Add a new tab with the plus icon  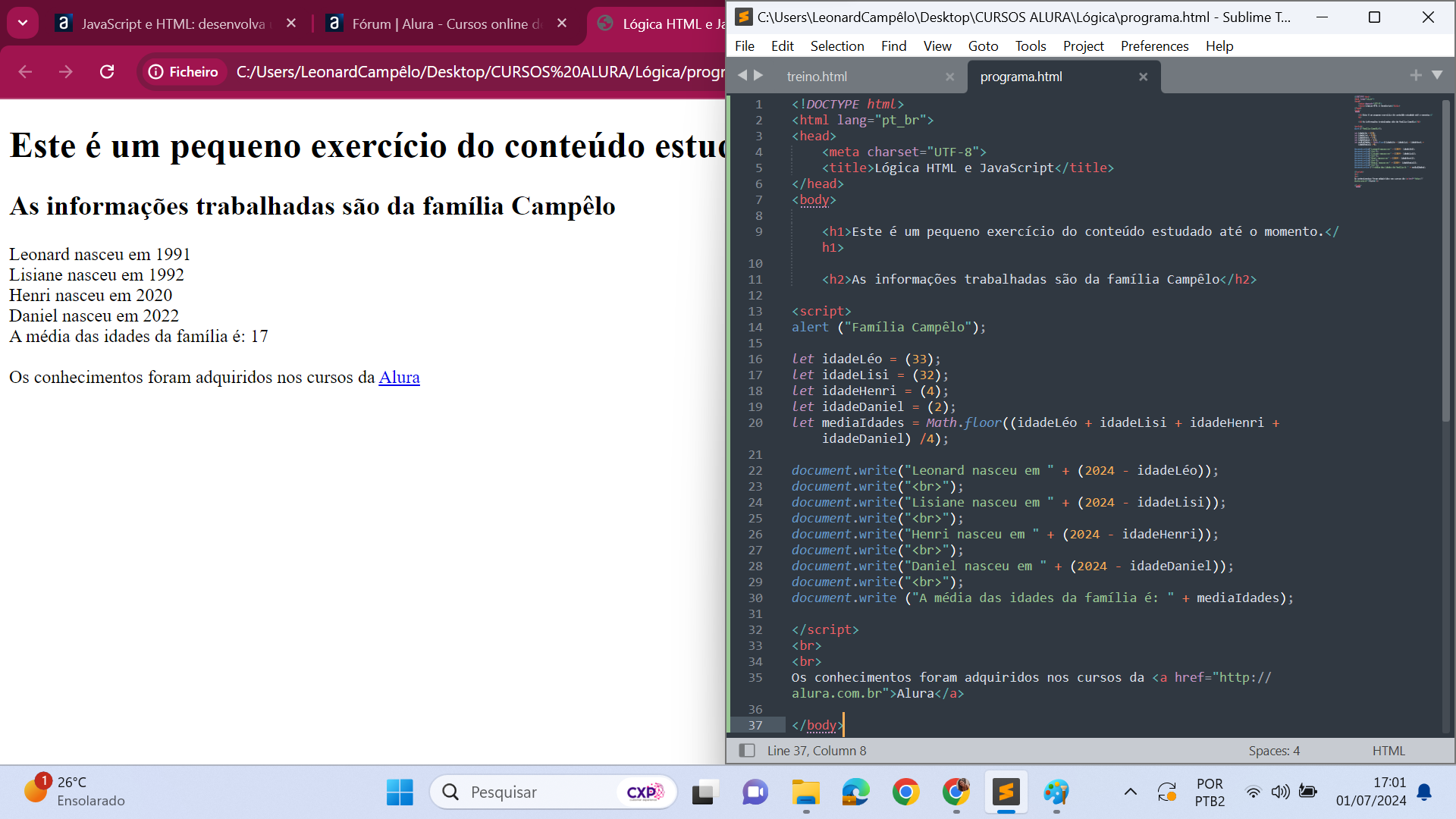(1415, 75)
